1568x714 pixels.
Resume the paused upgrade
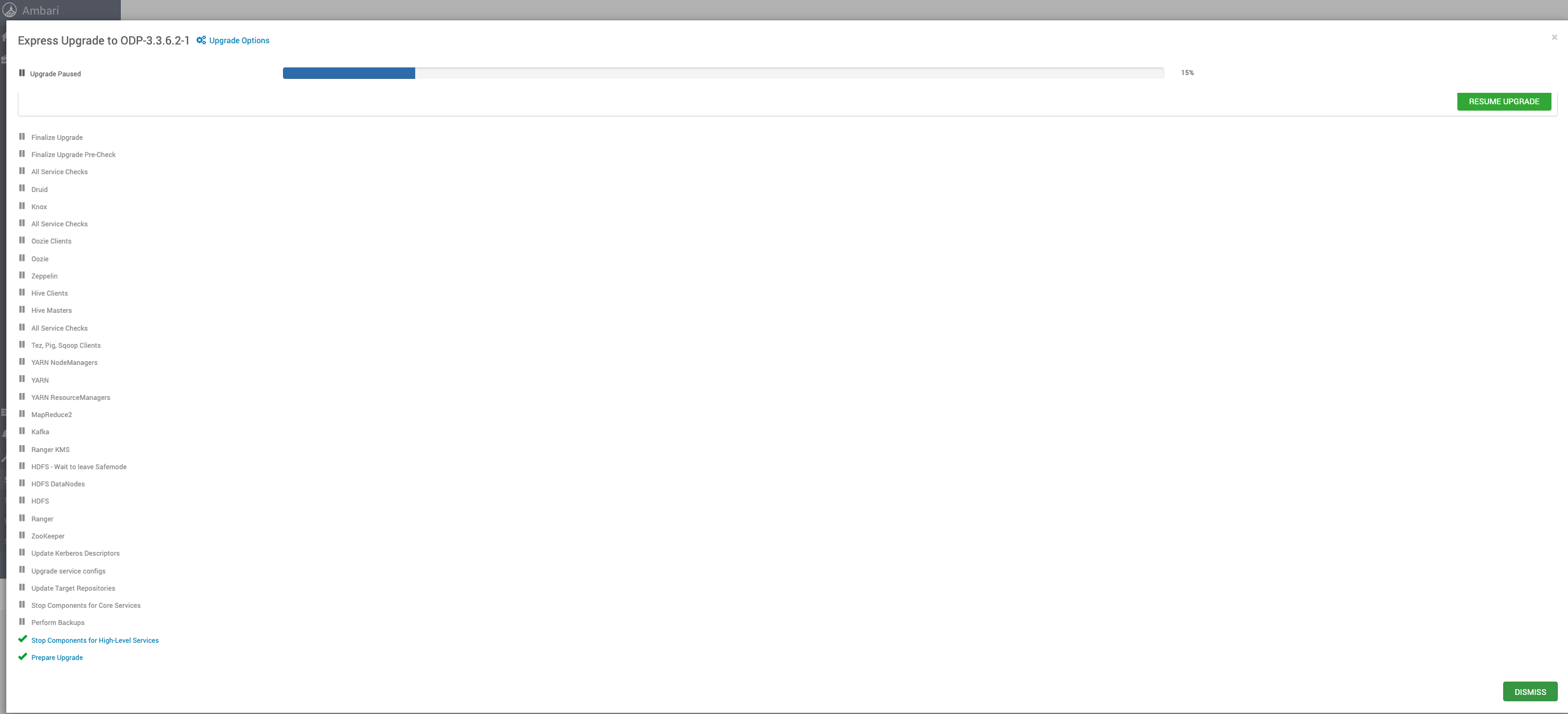click(1504, 101)
